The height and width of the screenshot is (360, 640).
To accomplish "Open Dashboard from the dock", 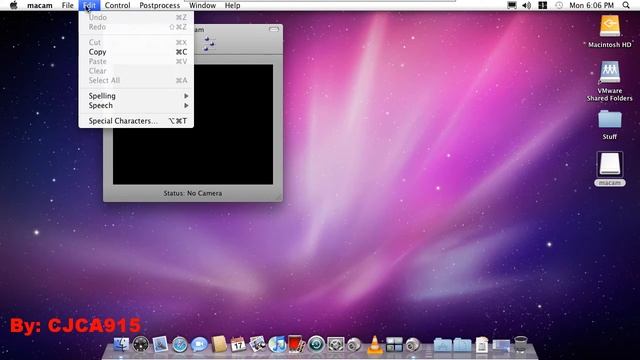I will click(141, 344).
